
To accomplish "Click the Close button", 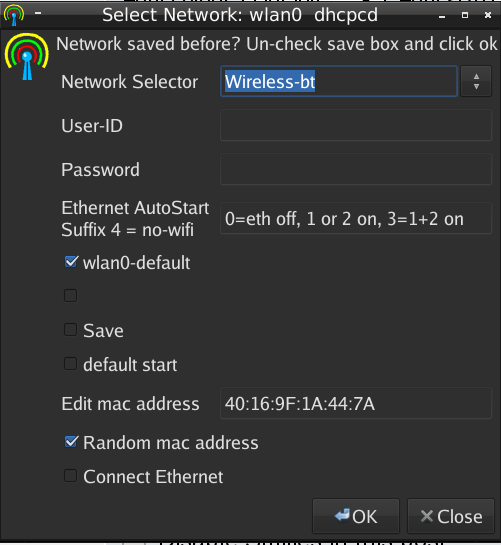I will coord(451,516).
